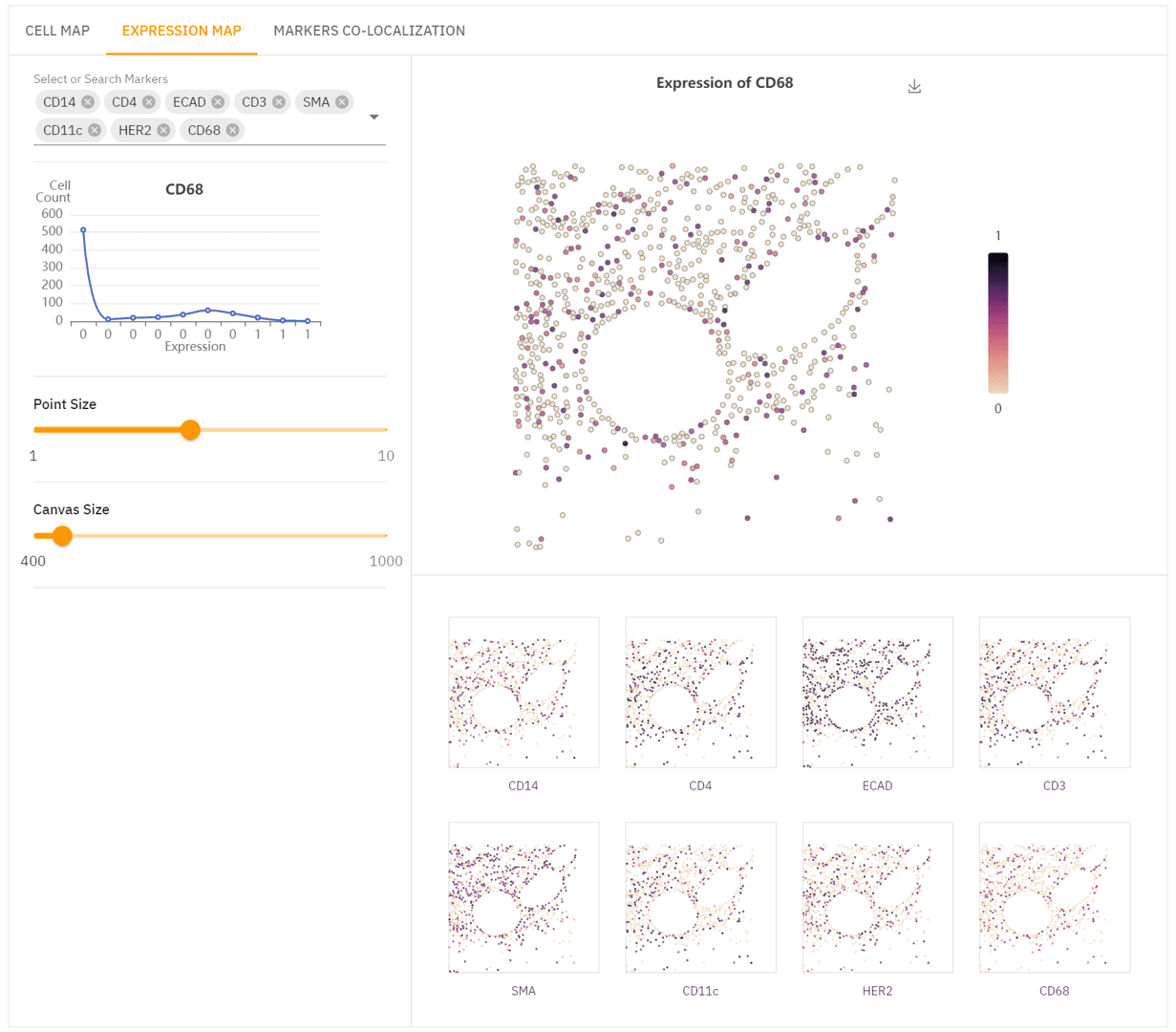Click the Expression of CD68 title
The width and height of the screenshot is (1176, 1032).
click(x=724, y=83)
